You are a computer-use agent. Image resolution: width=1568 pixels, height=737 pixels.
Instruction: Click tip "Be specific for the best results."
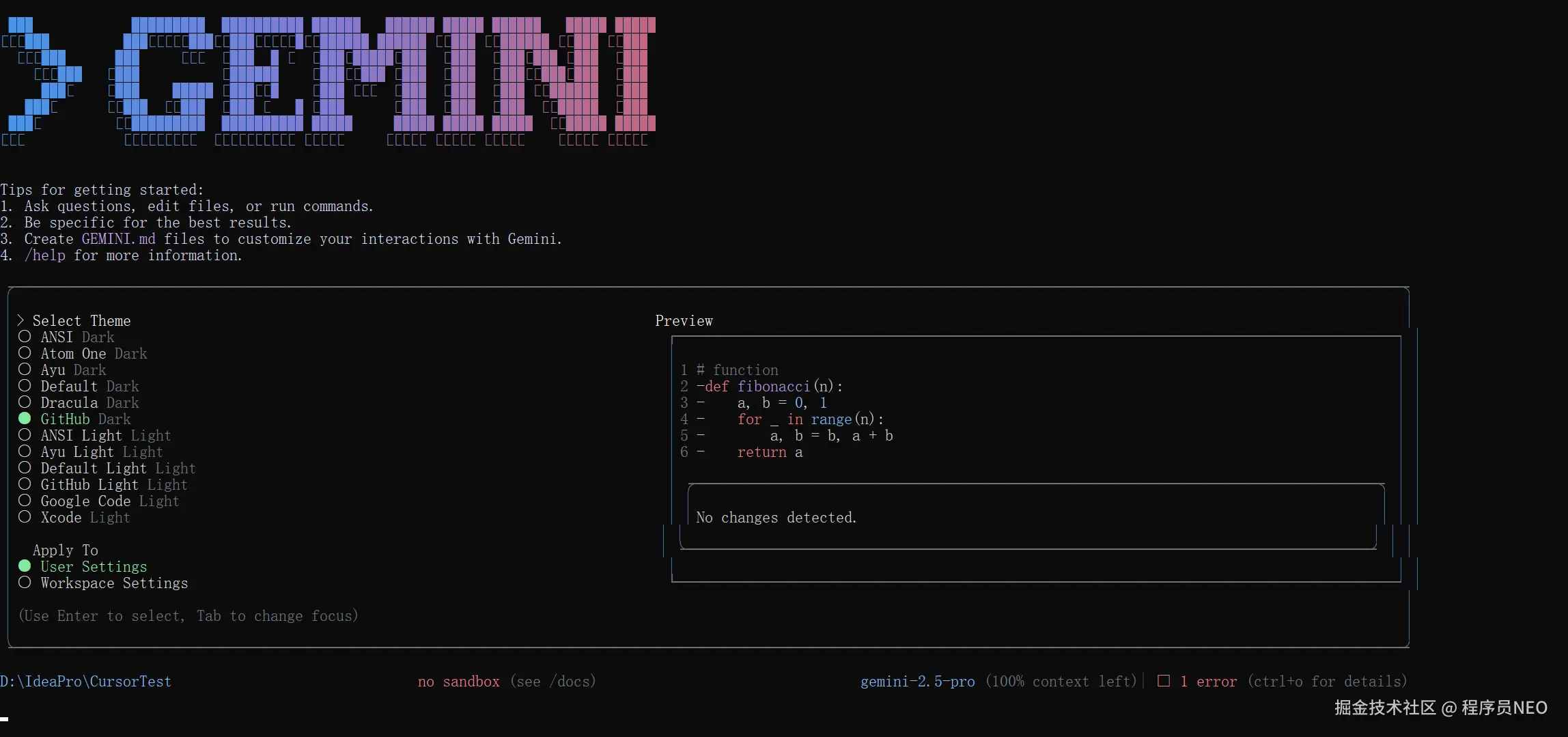[158, 223]
